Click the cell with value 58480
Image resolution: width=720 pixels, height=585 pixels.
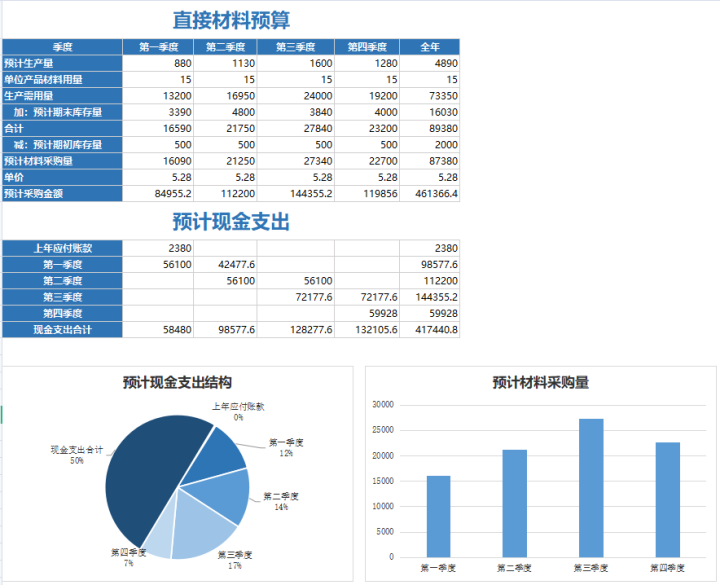[x=158, y=330]
